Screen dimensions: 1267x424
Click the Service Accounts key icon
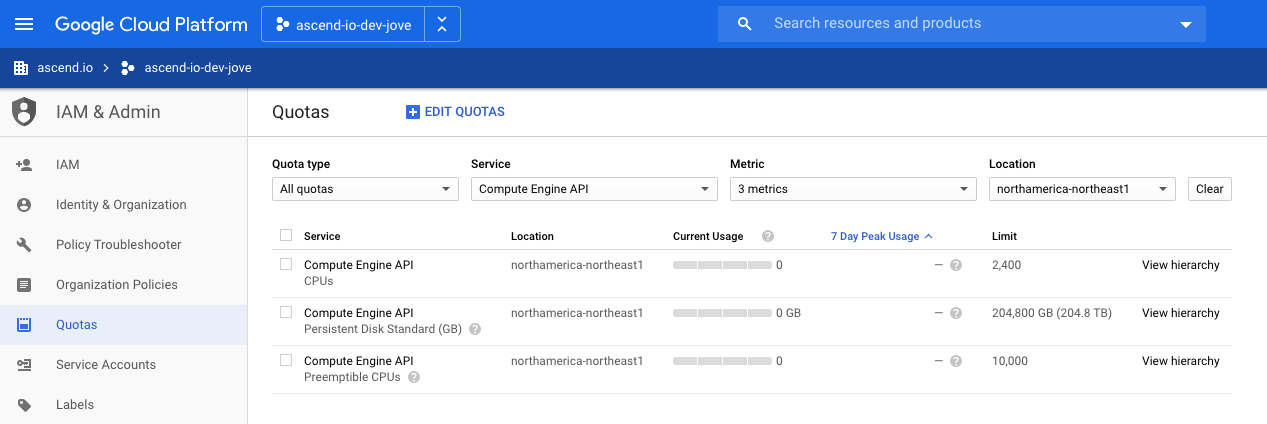25,365
